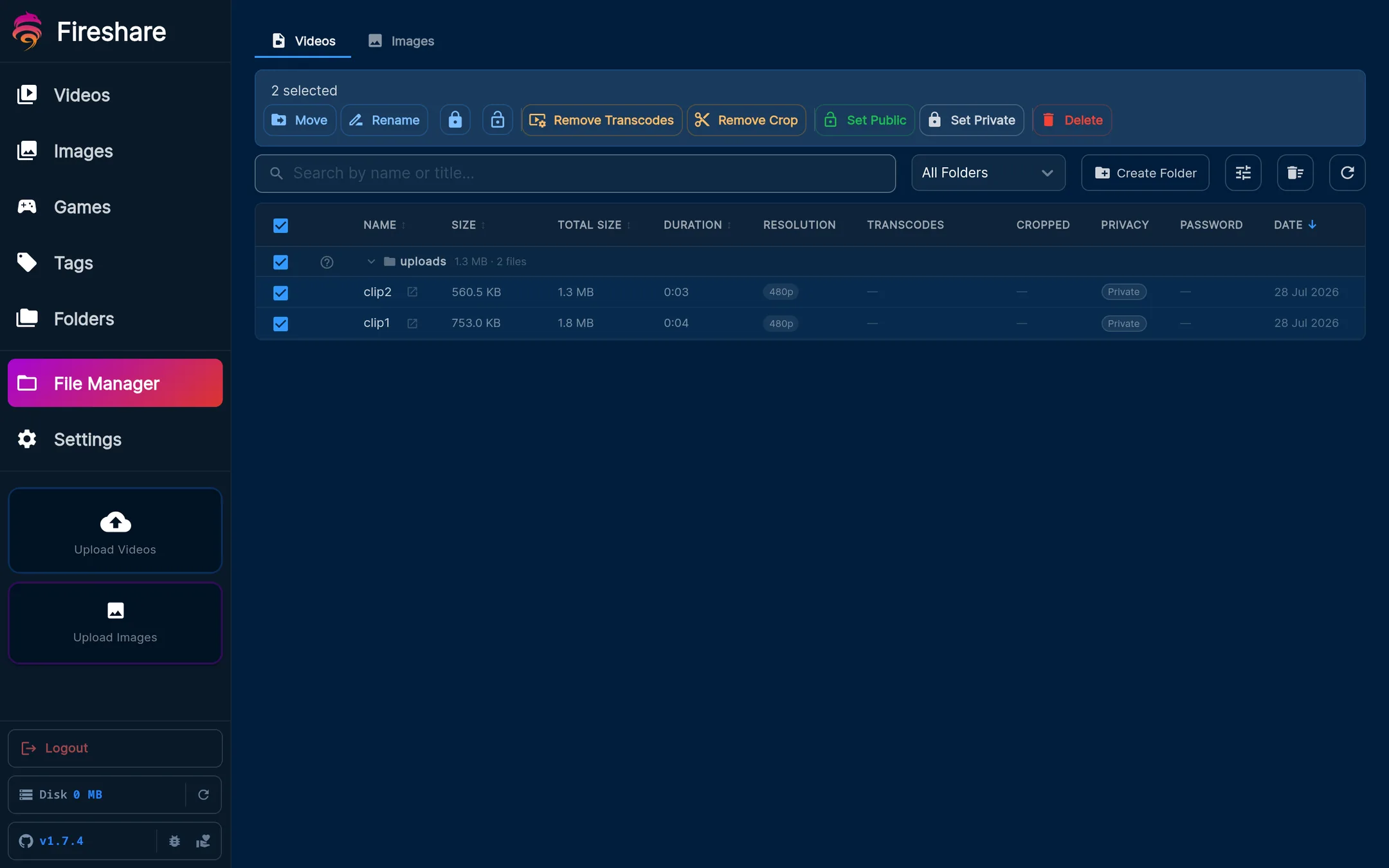Screen dimensions: 1389x868
Task: Uncheck the select-all checkbox in the table header
Action: point(280,226)
